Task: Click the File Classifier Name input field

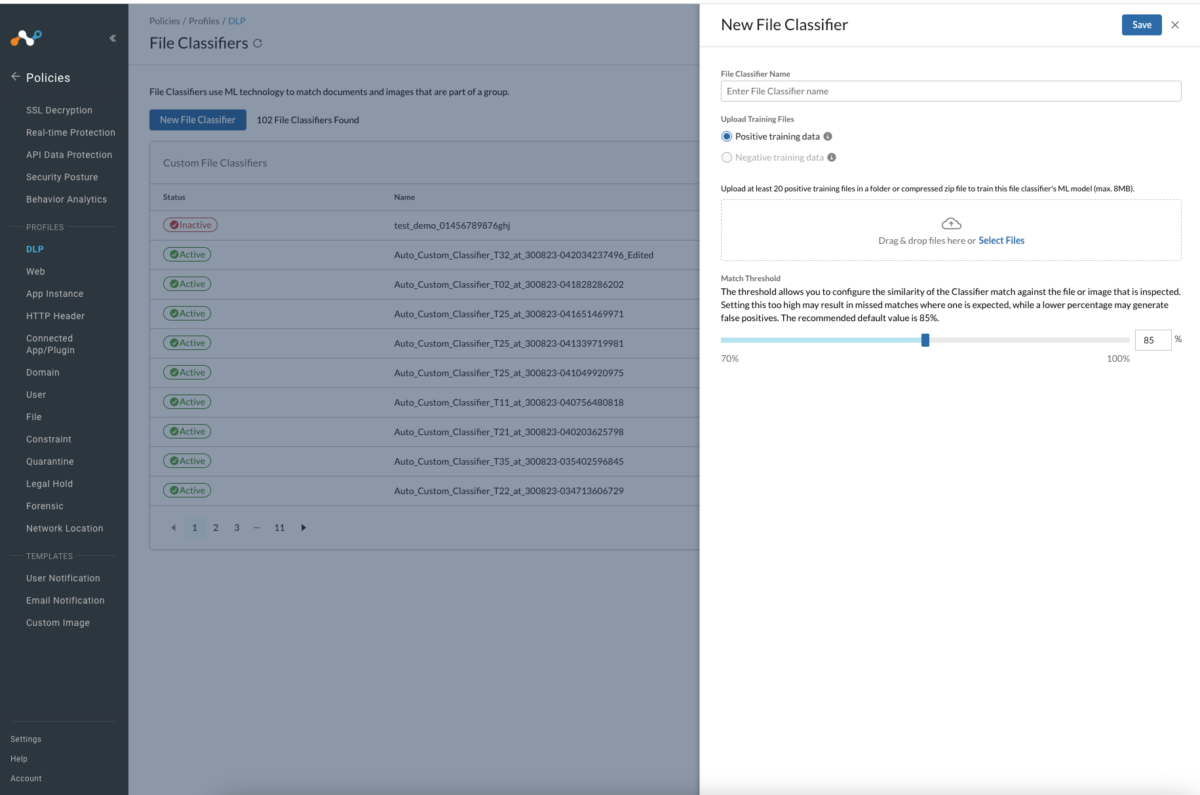Action: [950, 91]
